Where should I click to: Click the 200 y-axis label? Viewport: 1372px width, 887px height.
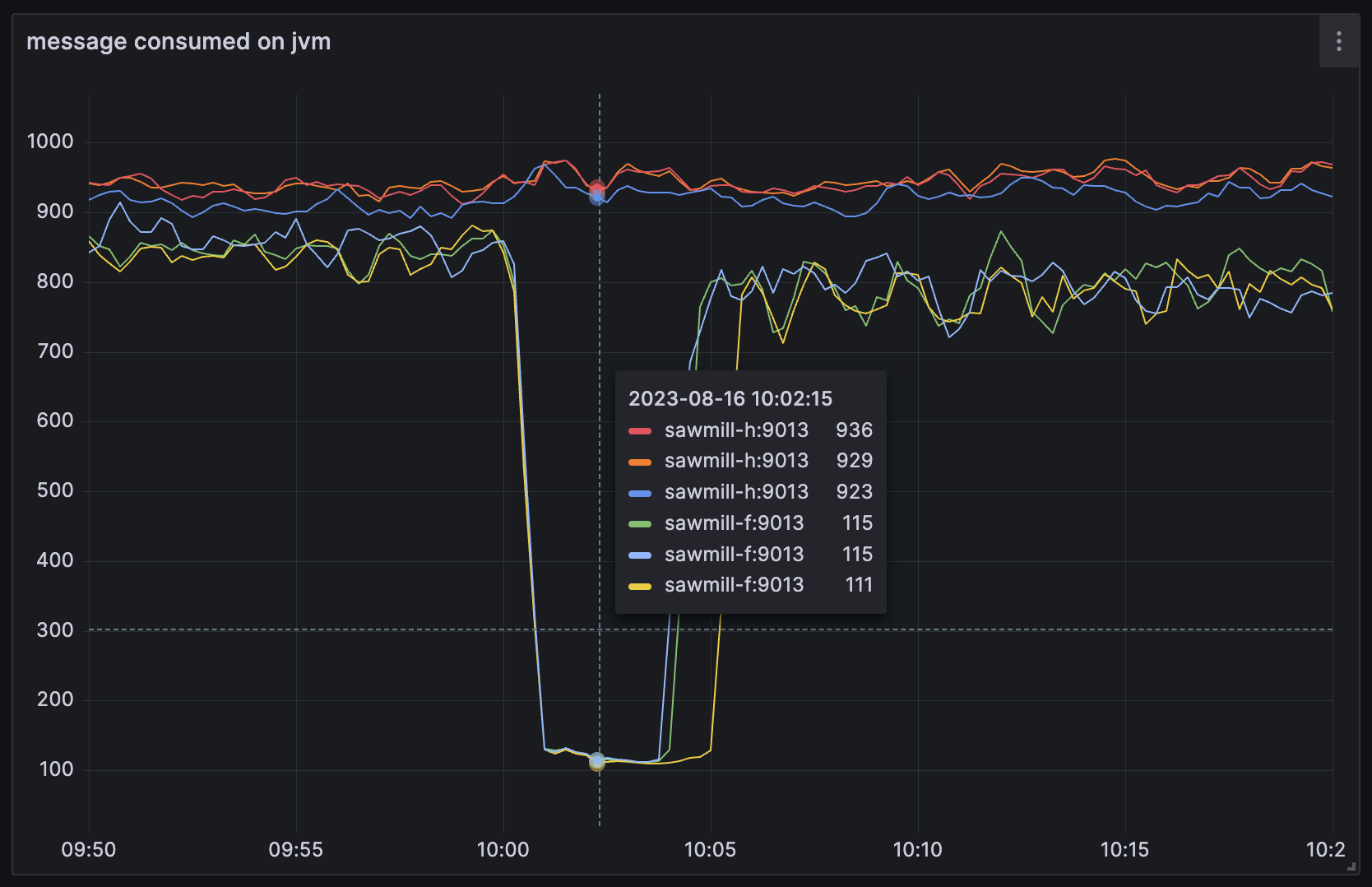coord(55,699)
